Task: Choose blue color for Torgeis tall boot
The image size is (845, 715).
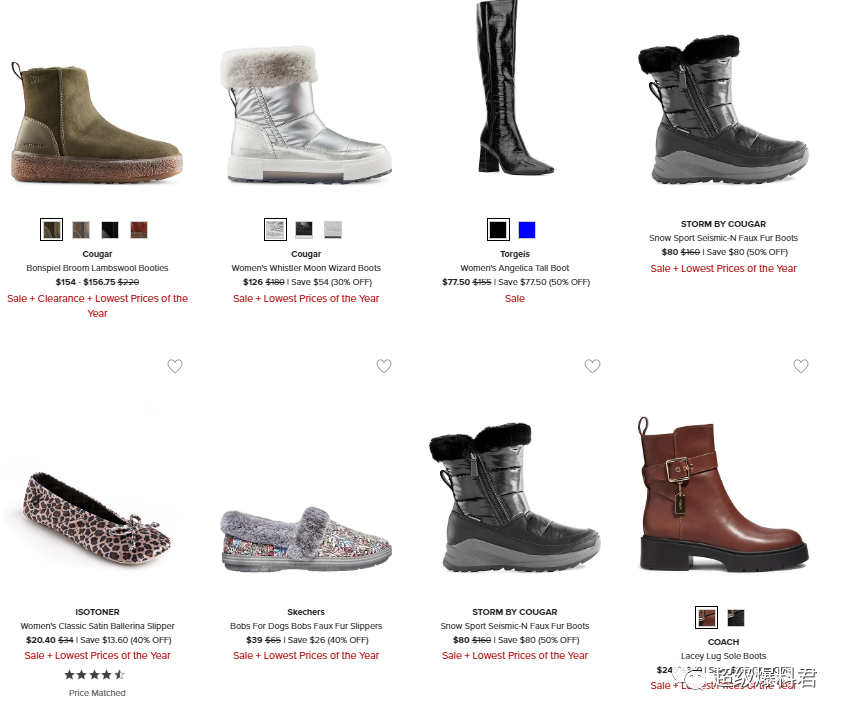Action: click(x=527, y=230)
